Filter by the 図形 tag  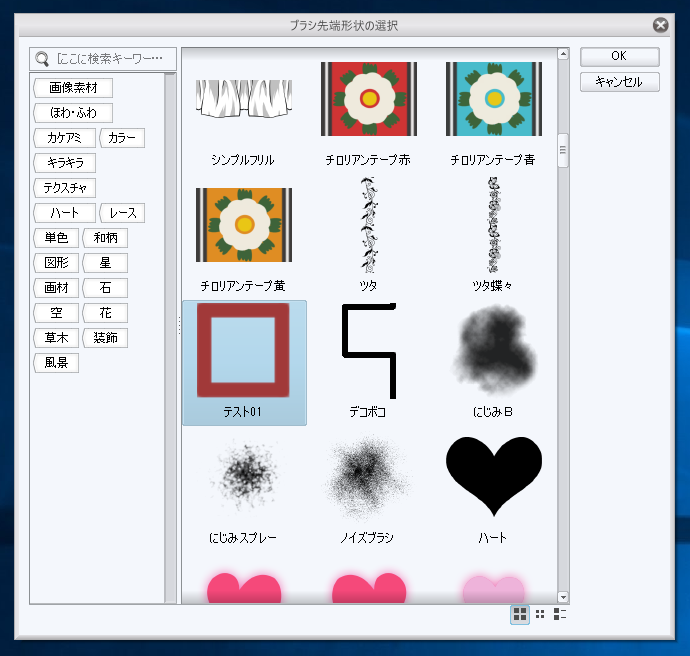pos(56,263)
